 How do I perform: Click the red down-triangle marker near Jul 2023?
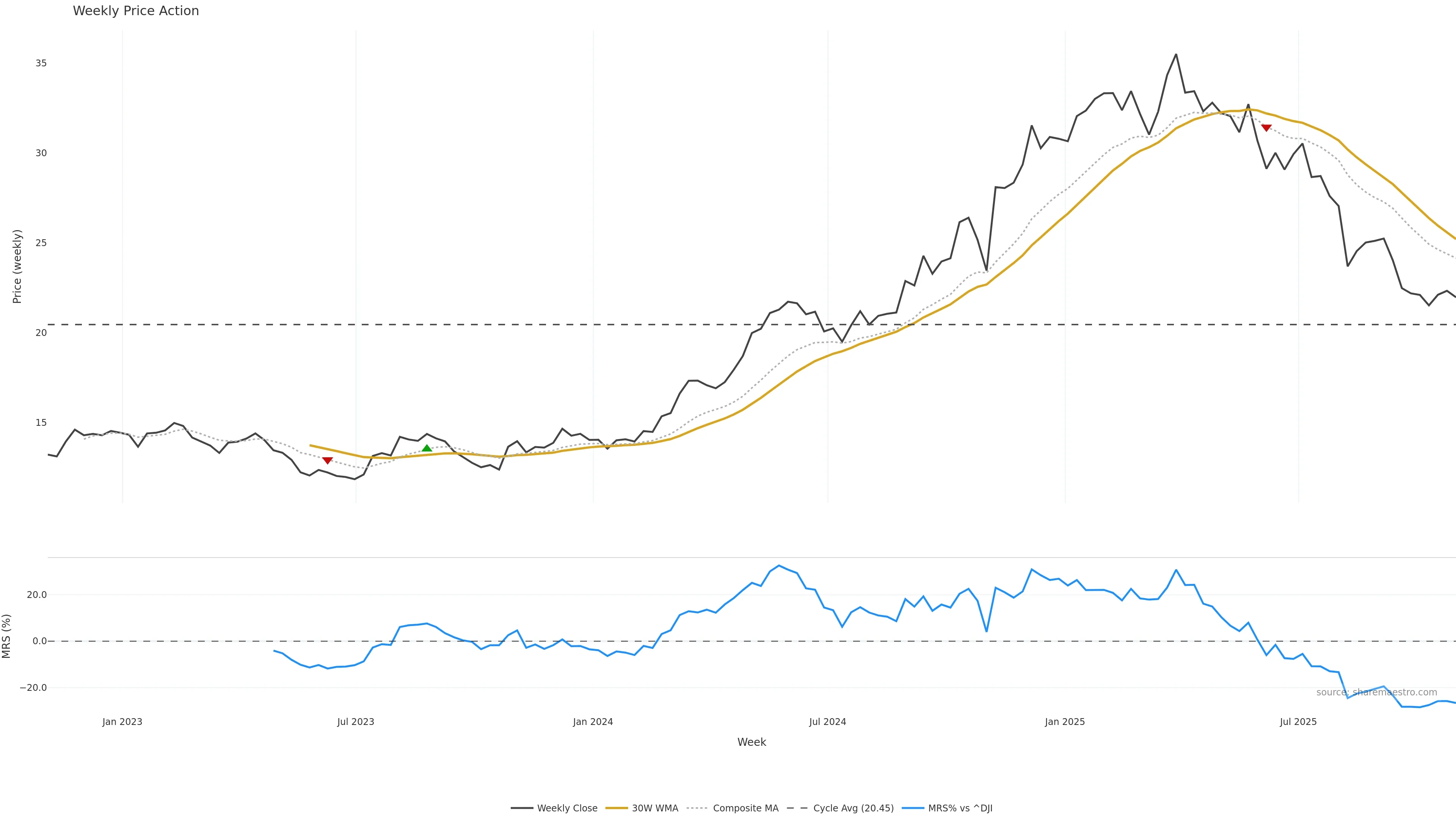(x=327, y=461)
